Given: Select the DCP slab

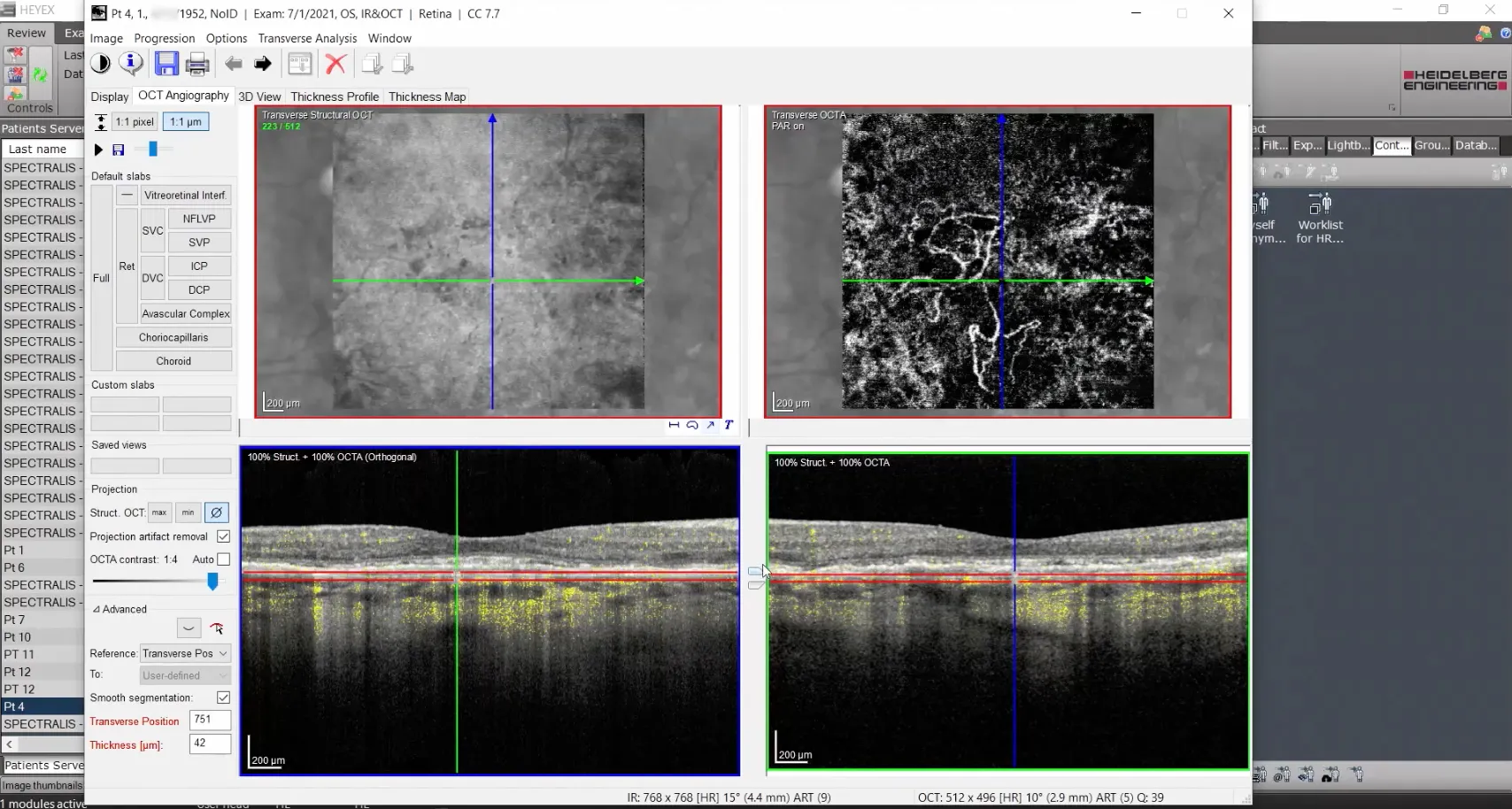Looking at the screenshot, I should (199, 289).
